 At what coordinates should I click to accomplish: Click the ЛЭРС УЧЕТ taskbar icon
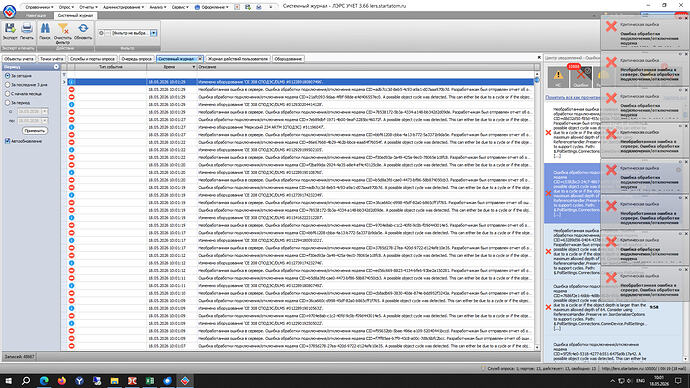click(x=185, y=381)
